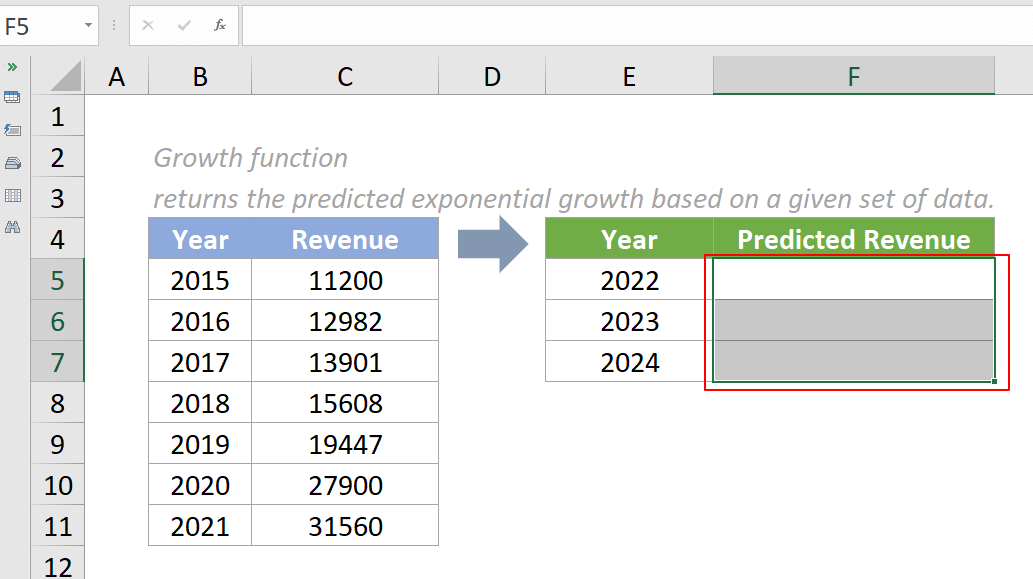Open the Name Box dropdown arrow
The width and height of the screenshot is (1033, 579).
tap(88, 25)
